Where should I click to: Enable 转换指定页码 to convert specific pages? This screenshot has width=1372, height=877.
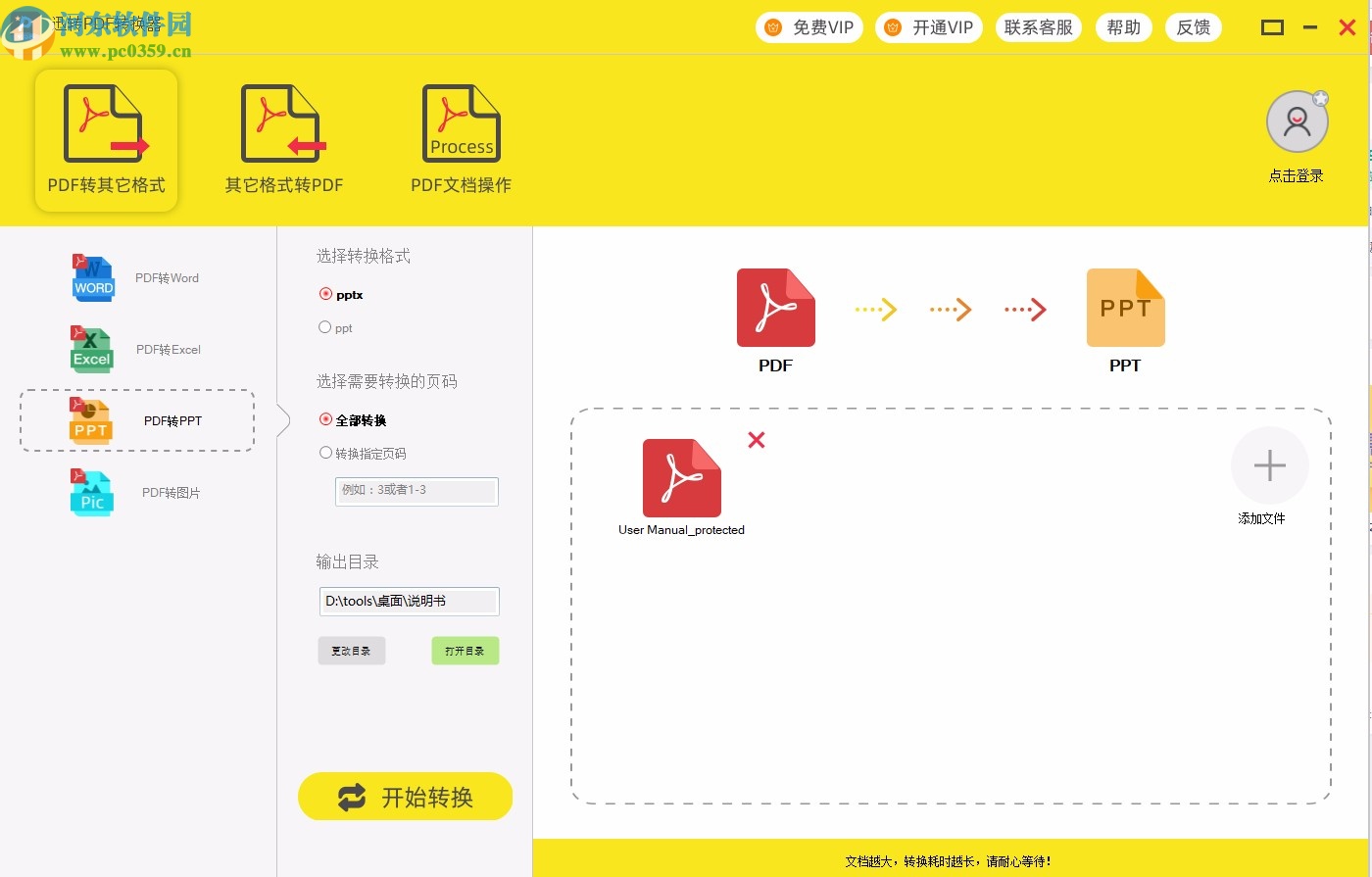coord(324,453)
